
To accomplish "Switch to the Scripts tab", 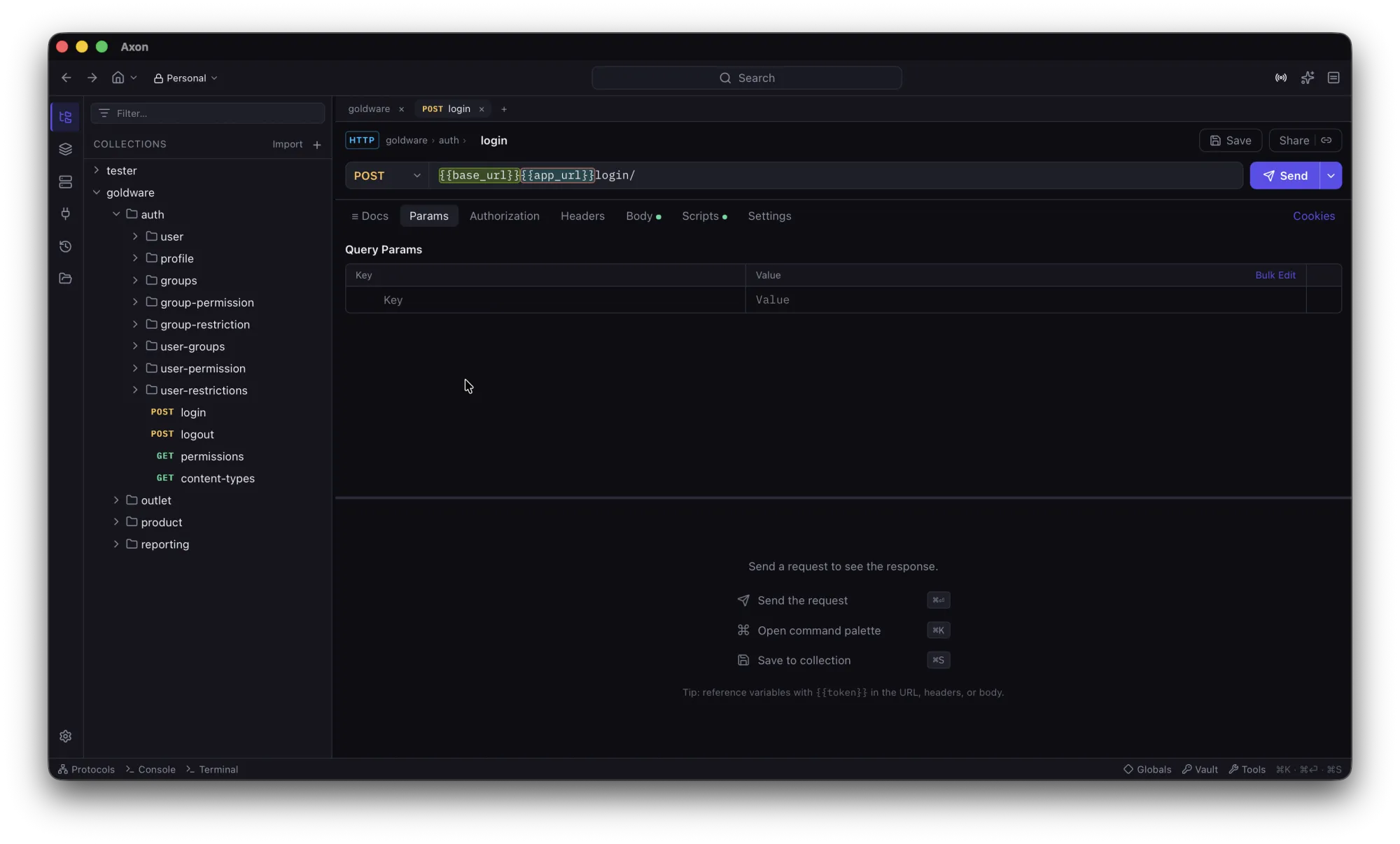I will pyautogui.click(x=703, y=216).
